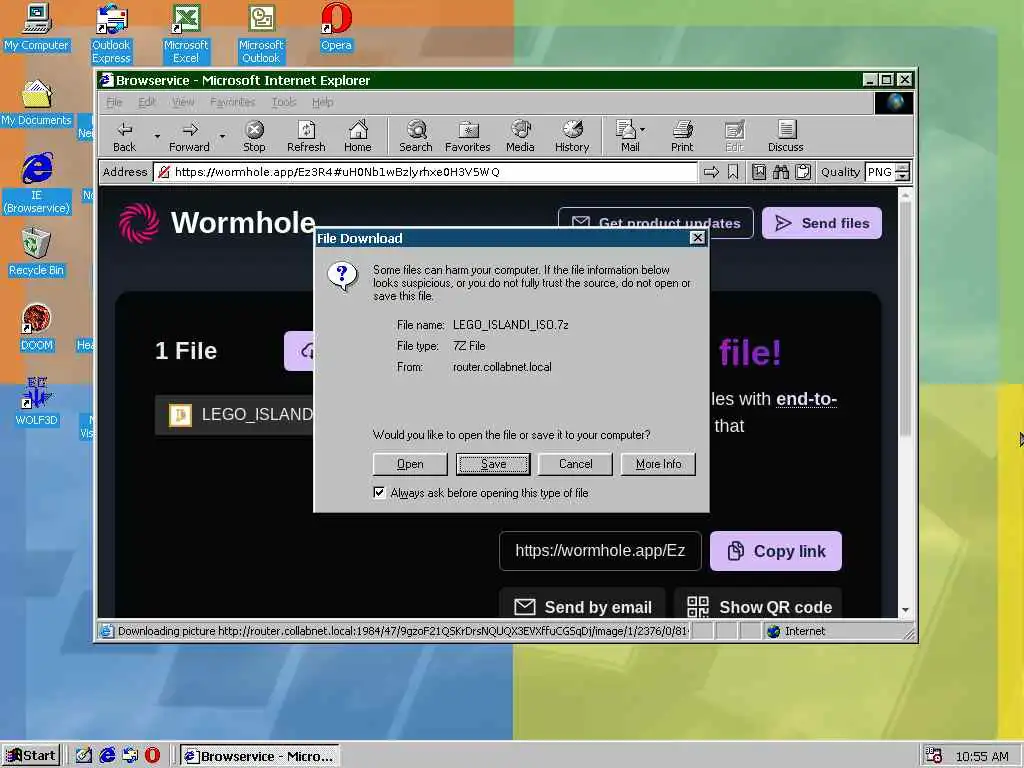Click the Send files button
The image size is (1024, 768).
(x=822, y=223)
